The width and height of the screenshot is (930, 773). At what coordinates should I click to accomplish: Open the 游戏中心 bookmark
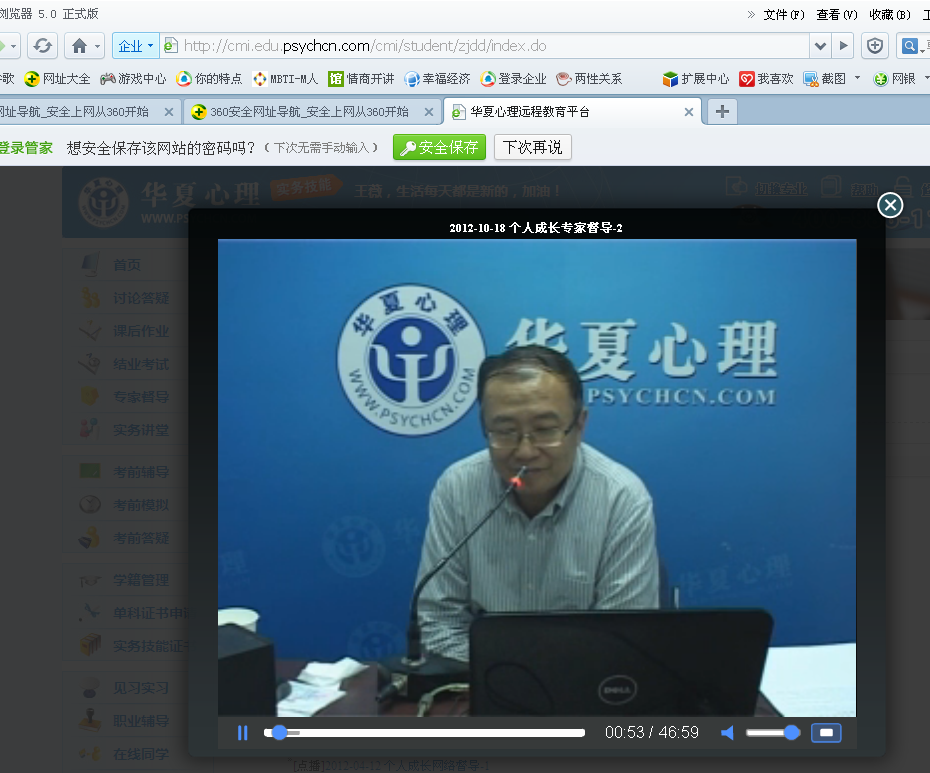point(133,78)
